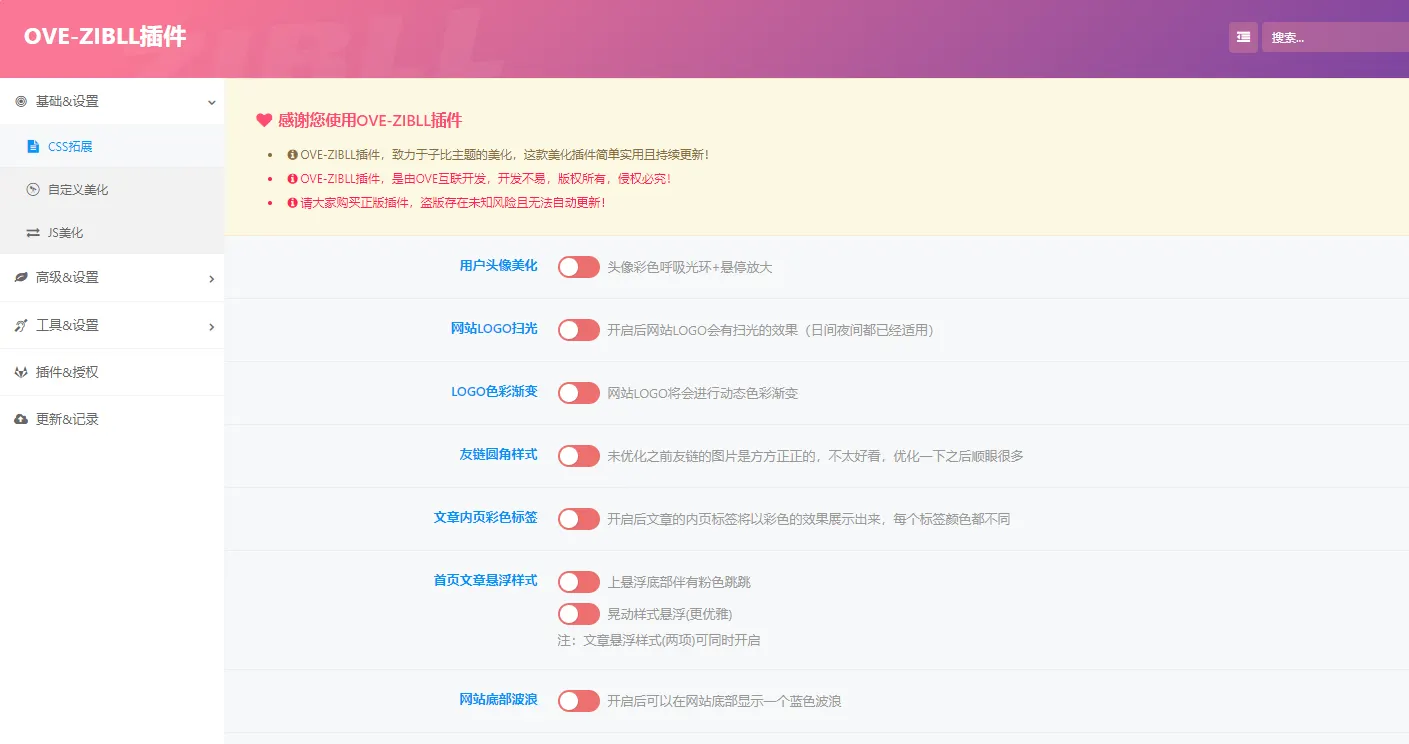This screenshot has height=744, width=1409.
Task: Open the 更新&记录 menu item
Action: pyautogui.click(x=112, y=419)
